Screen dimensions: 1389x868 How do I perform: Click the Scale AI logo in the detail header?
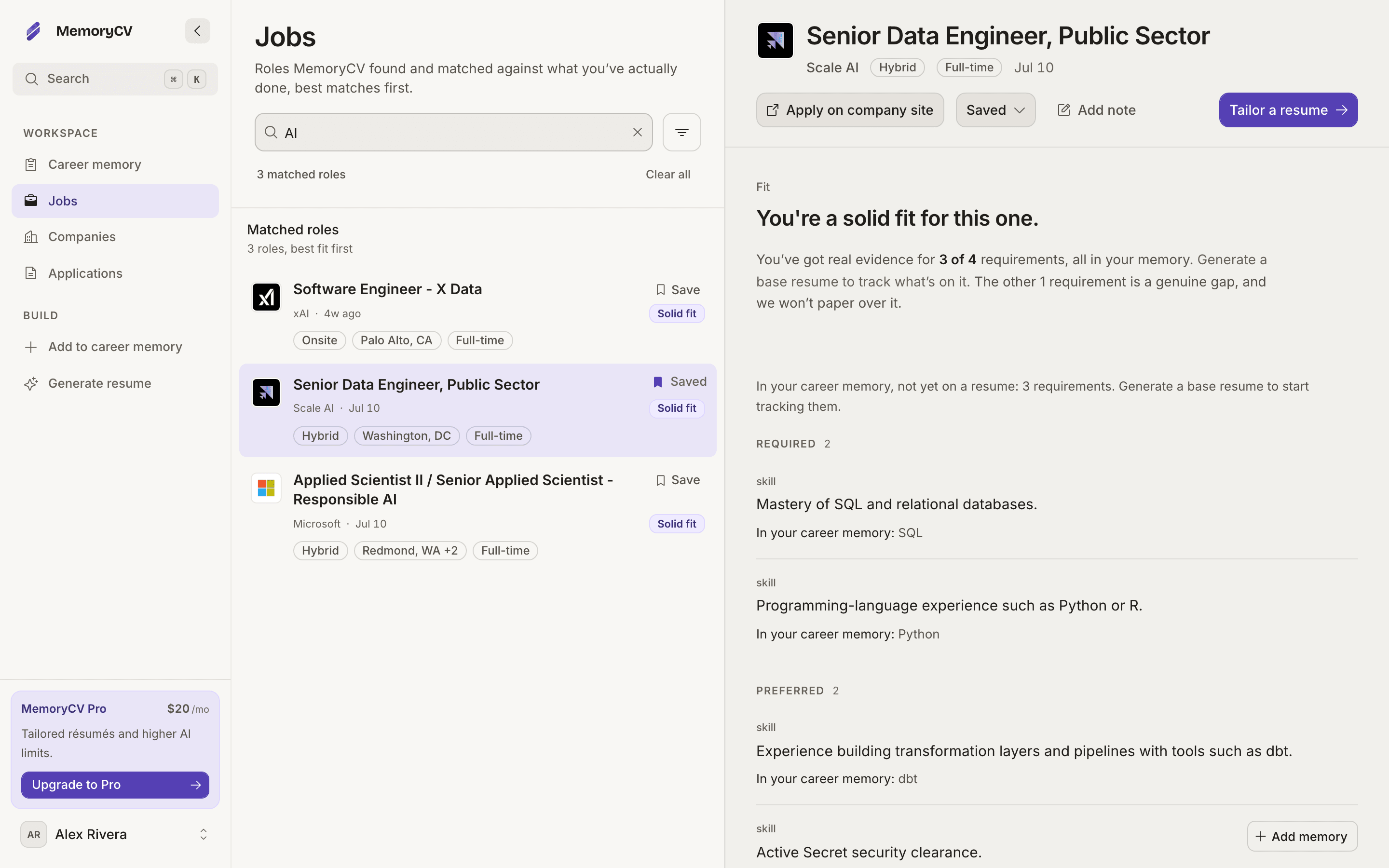click(x=775, y=40)
